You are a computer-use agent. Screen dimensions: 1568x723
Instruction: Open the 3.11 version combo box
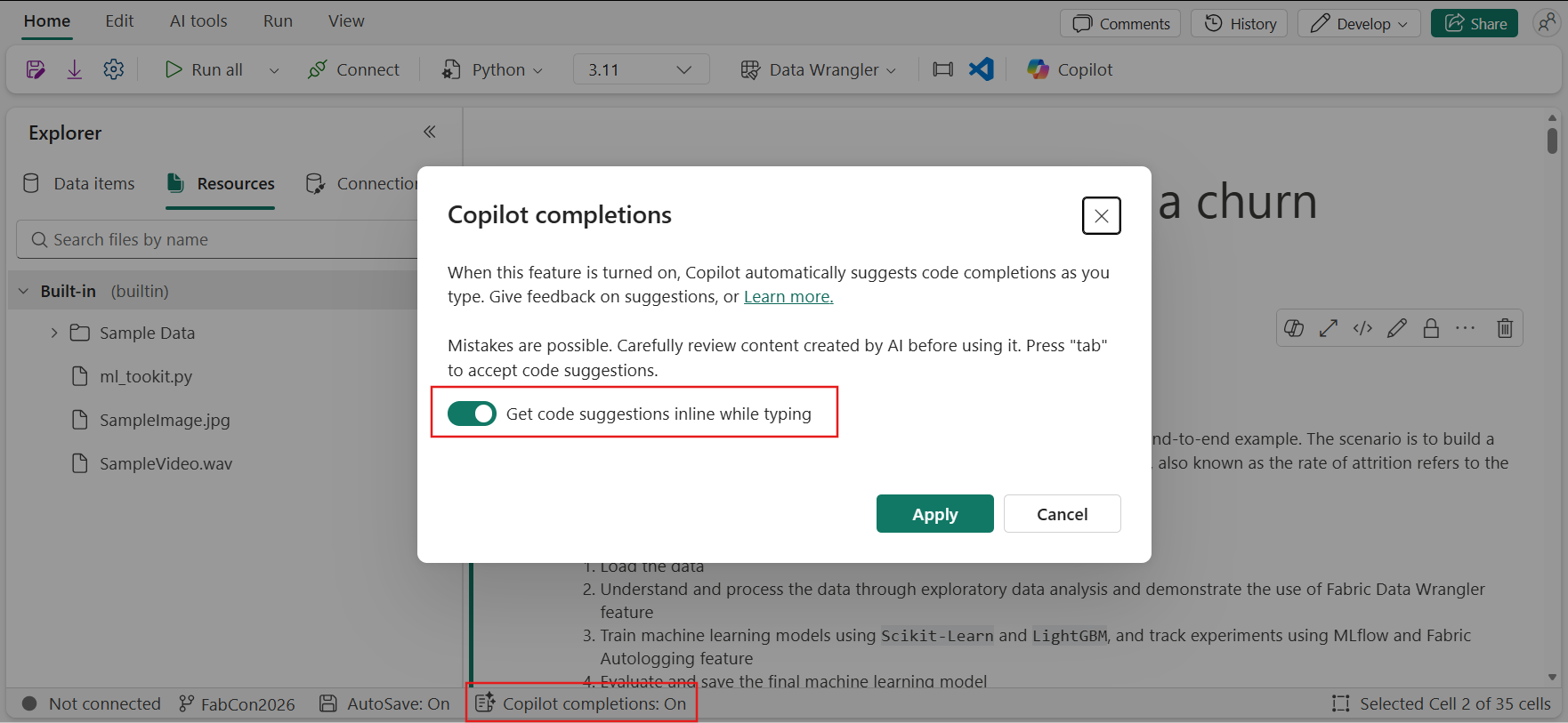641,69
